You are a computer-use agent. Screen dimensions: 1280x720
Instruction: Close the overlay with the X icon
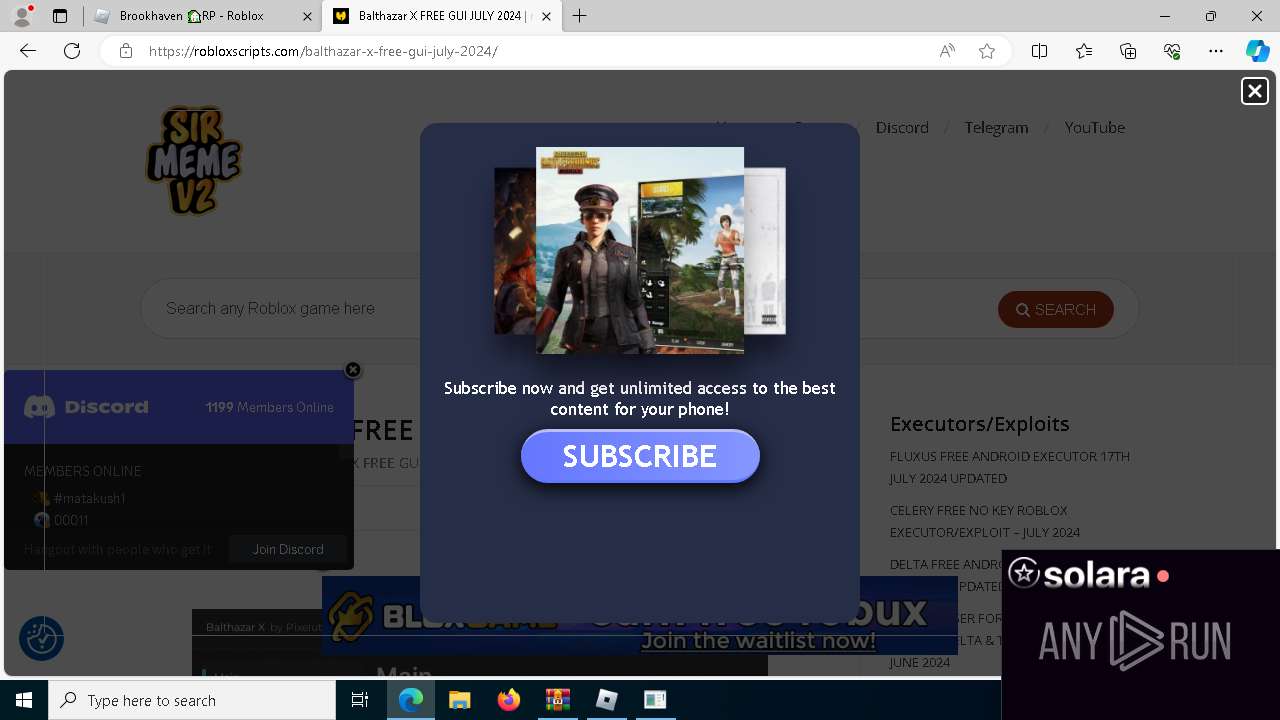pos(1254,91)
